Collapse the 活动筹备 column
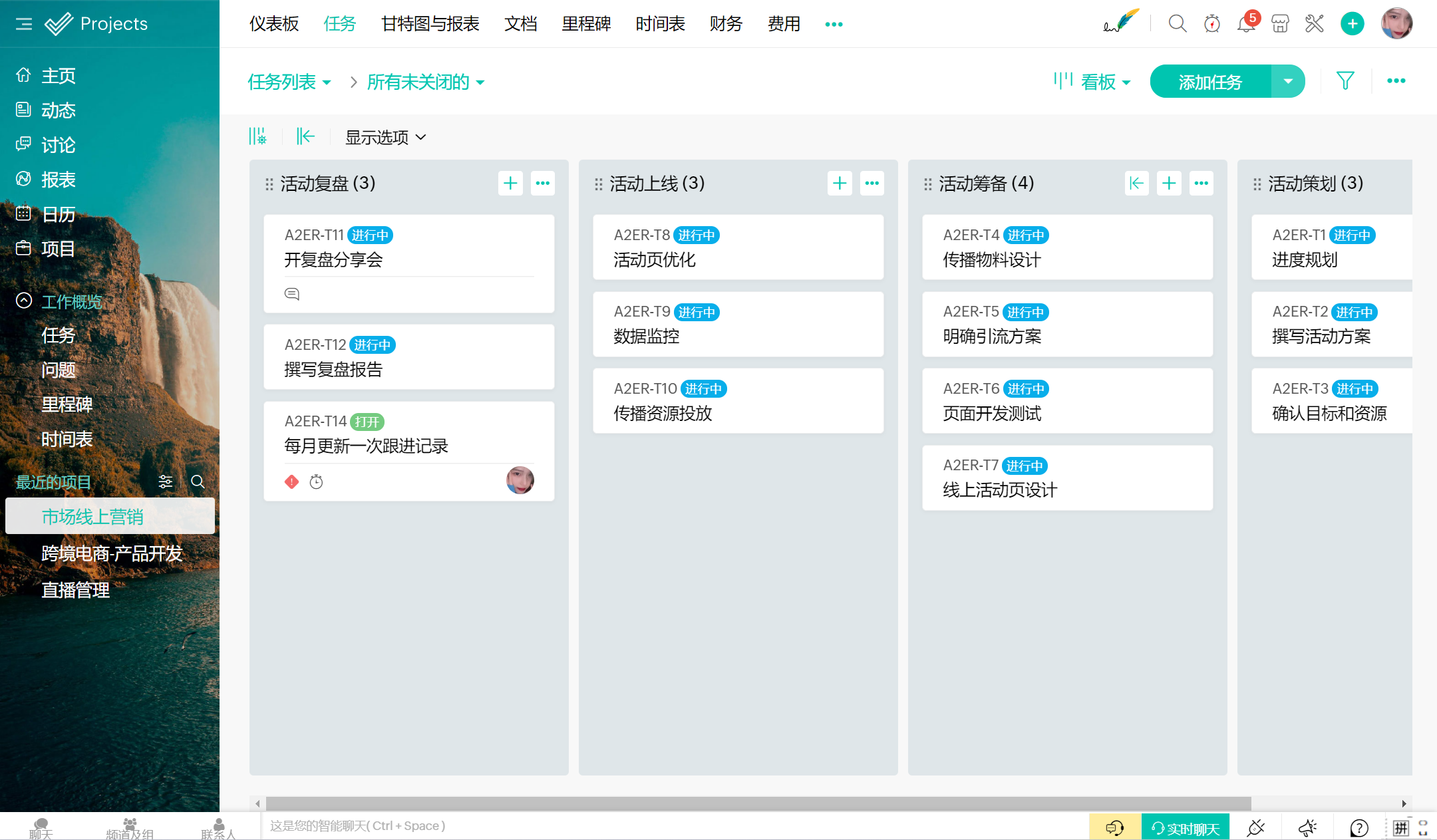The image size is (1437, 840). [1136, 183]
